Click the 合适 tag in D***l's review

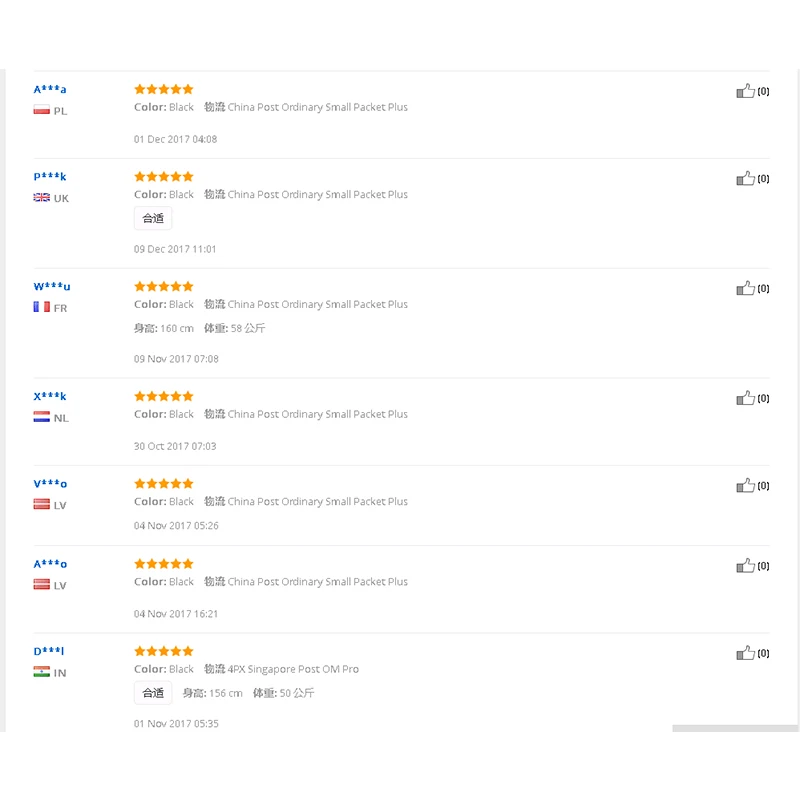[153, 693]
